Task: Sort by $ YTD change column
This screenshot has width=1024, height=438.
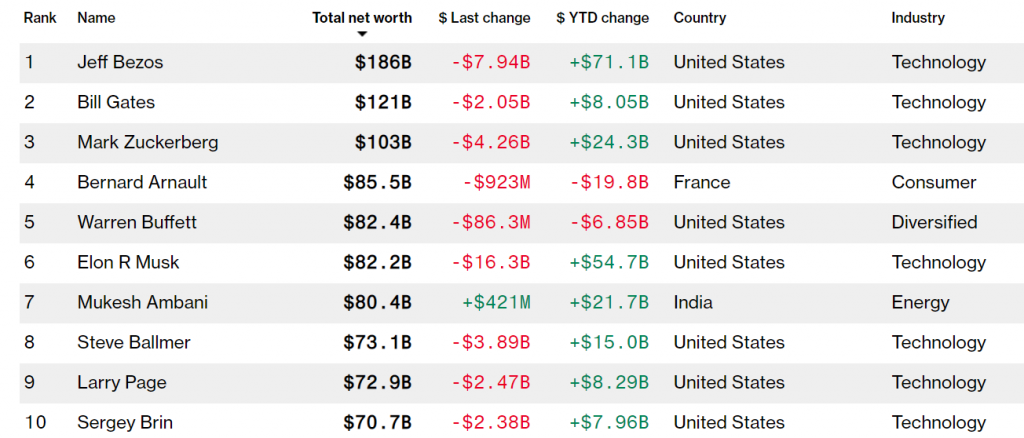Action: click(603, 18)
